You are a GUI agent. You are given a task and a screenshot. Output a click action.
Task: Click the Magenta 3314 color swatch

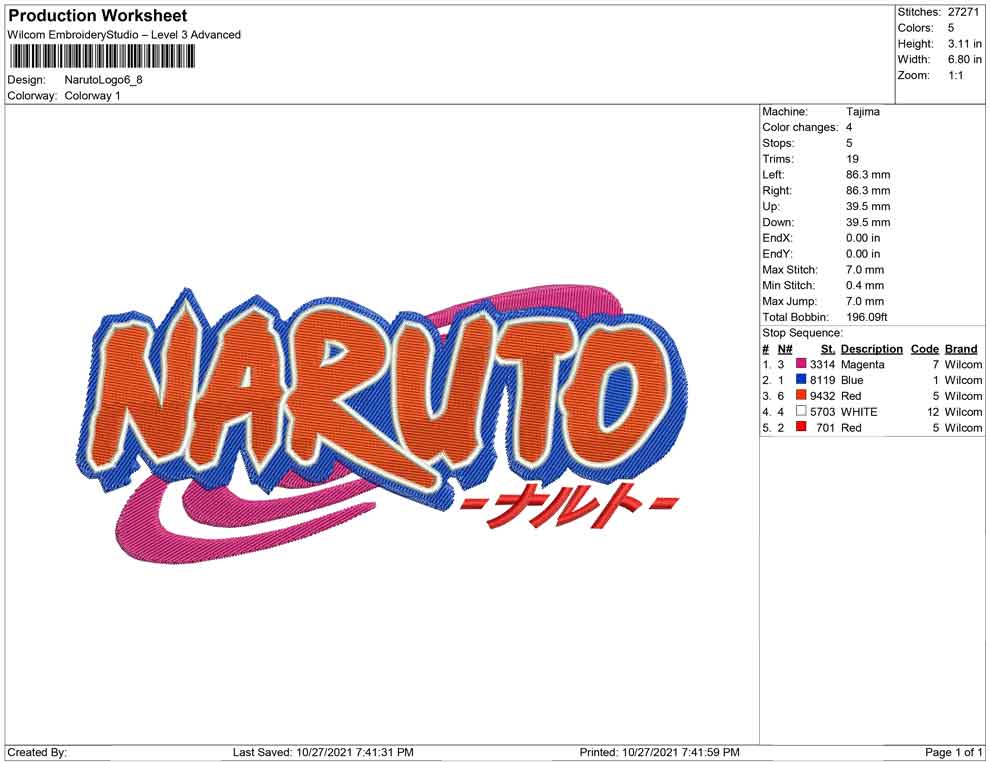(801, 364)
